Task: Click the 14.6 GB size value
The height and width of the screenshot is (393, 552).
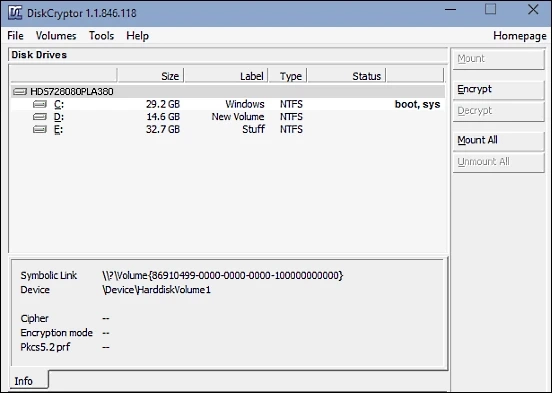Action: click(x=163, y=117)
